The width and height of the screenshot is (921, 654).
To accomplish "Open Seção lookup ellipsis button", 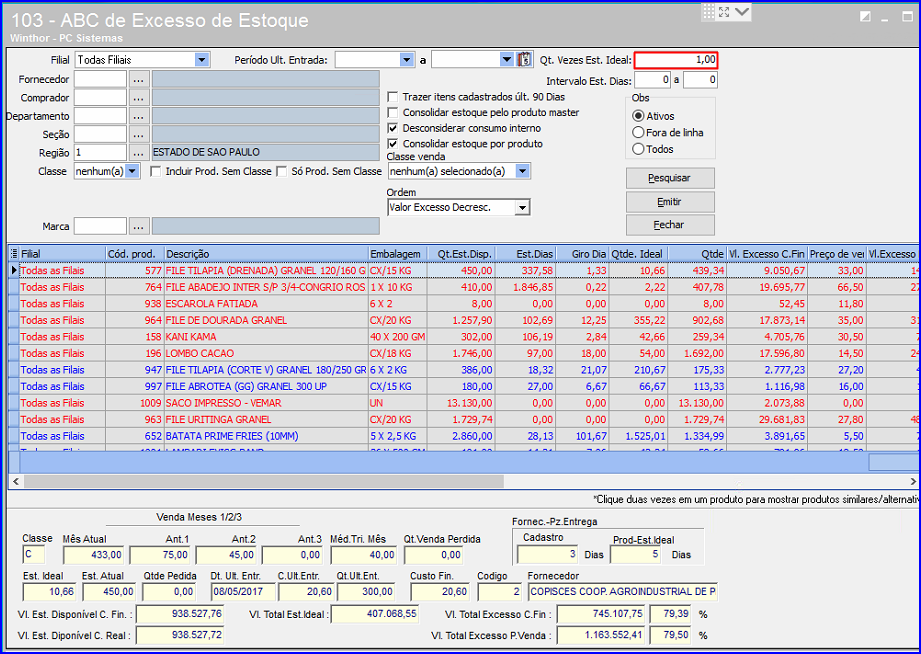I will point(138,135).
